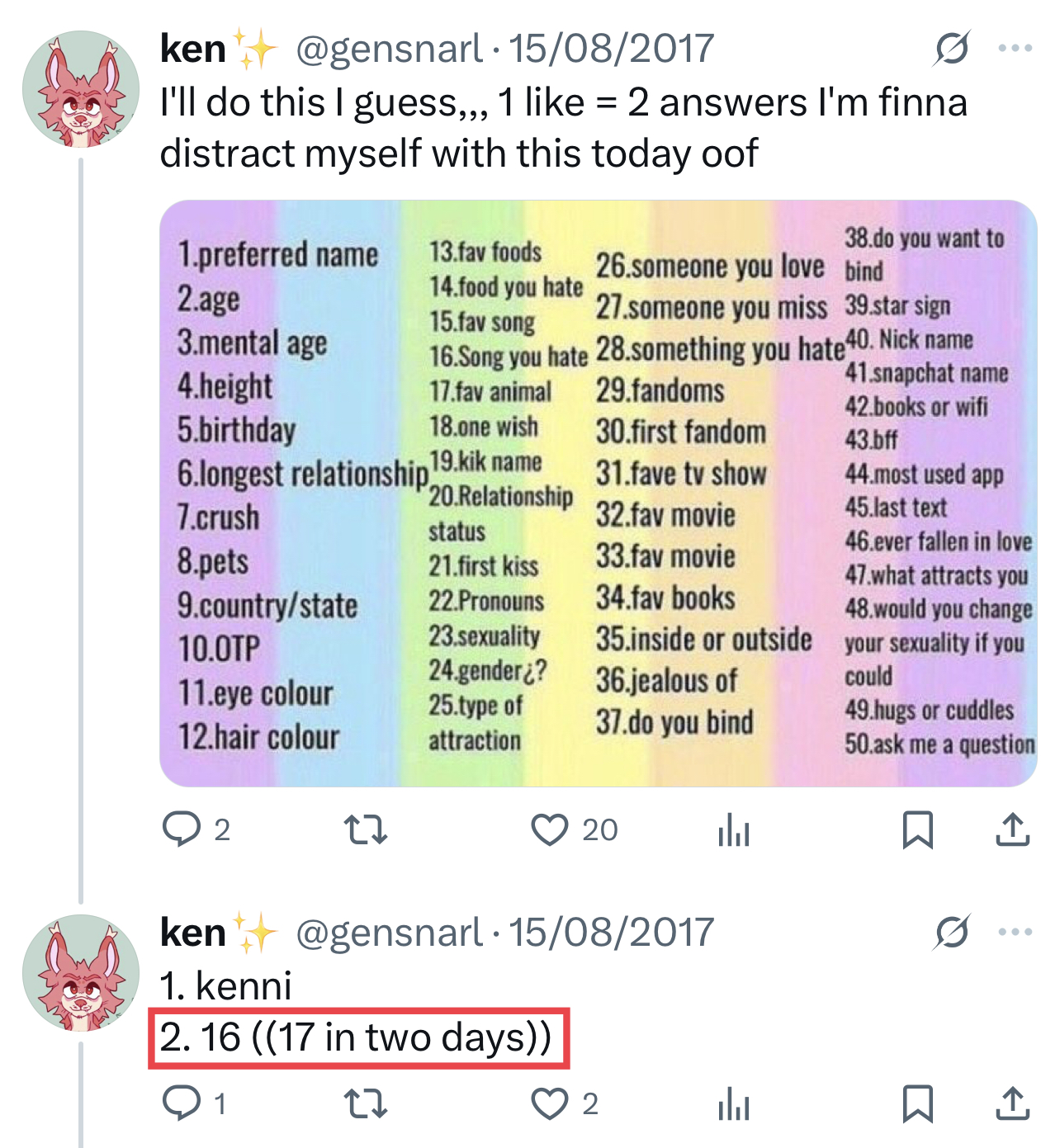Share the "1. kenni" reply tweet
This screenshot has width=1060, height=1148.
click(1013, 1103)
